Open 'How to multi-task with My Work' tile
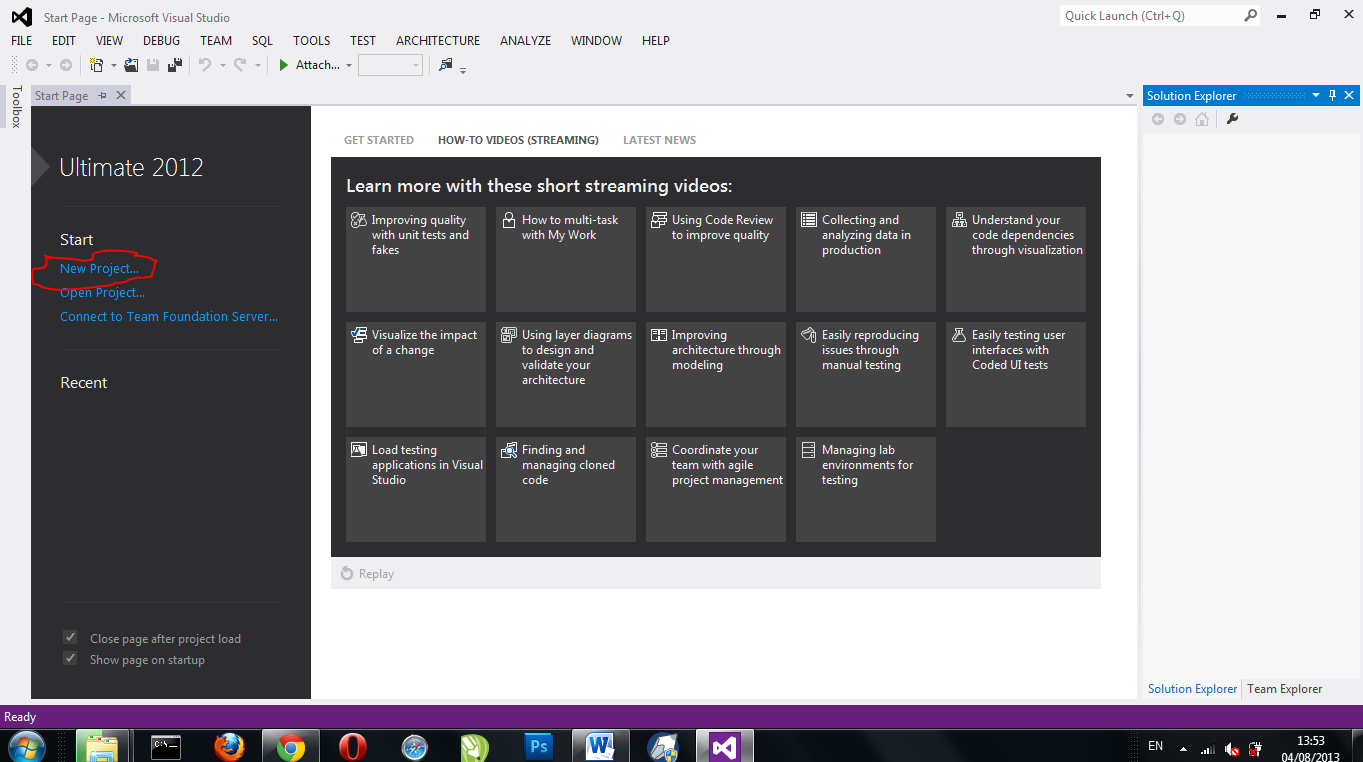 566,260
